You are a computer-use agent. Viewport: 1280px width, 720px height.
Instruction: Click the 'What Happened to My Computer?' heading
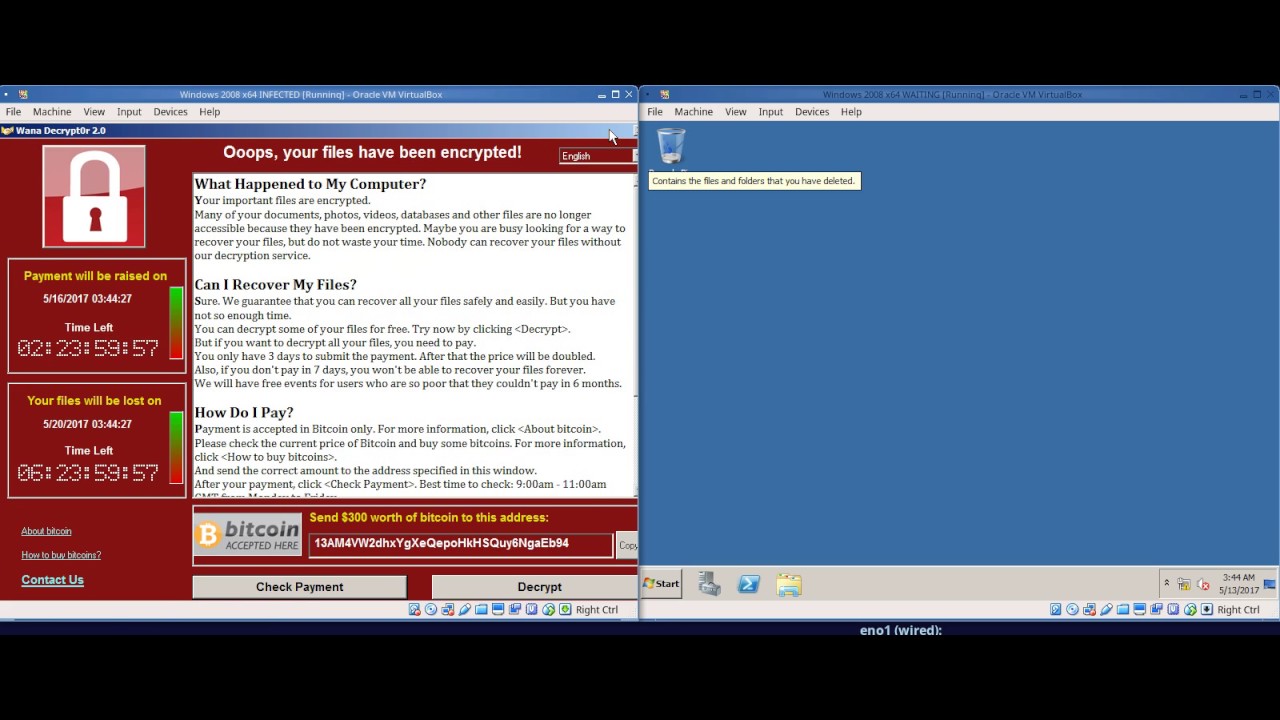tap(310, 184)
